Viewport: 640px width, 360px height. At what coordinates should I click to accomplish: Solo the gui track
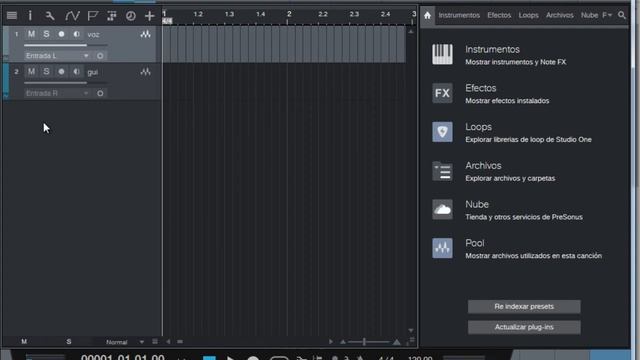coord(47,72)
